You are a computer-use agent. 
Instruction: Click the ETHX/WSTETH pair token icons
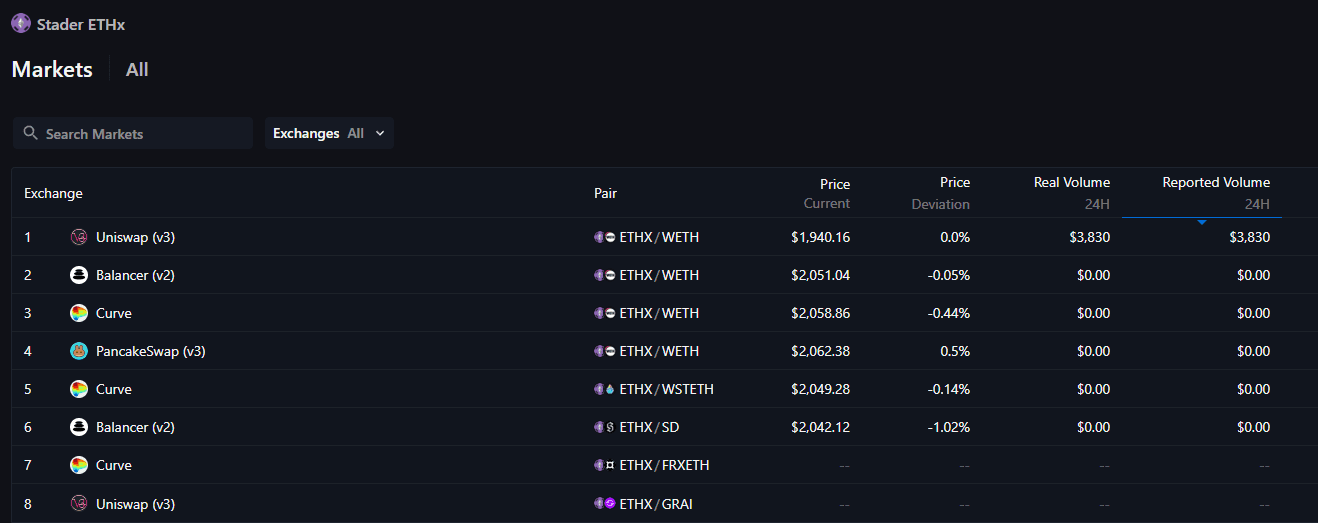(x=604, y=389)
